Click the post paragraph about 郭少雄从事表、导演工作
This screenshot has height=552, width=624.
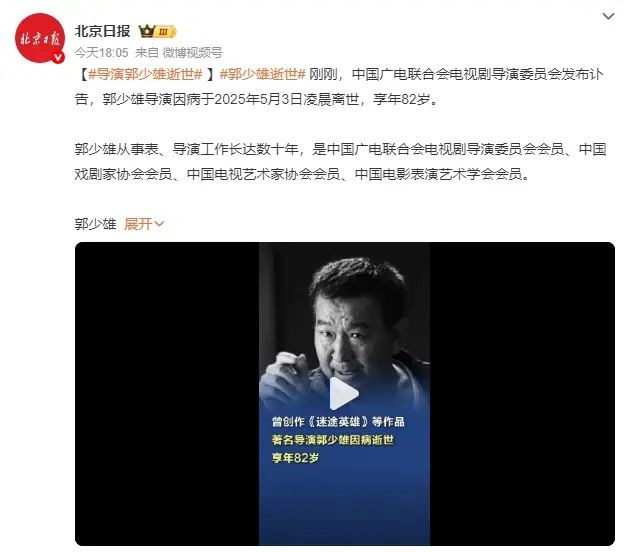click(340, 162)
